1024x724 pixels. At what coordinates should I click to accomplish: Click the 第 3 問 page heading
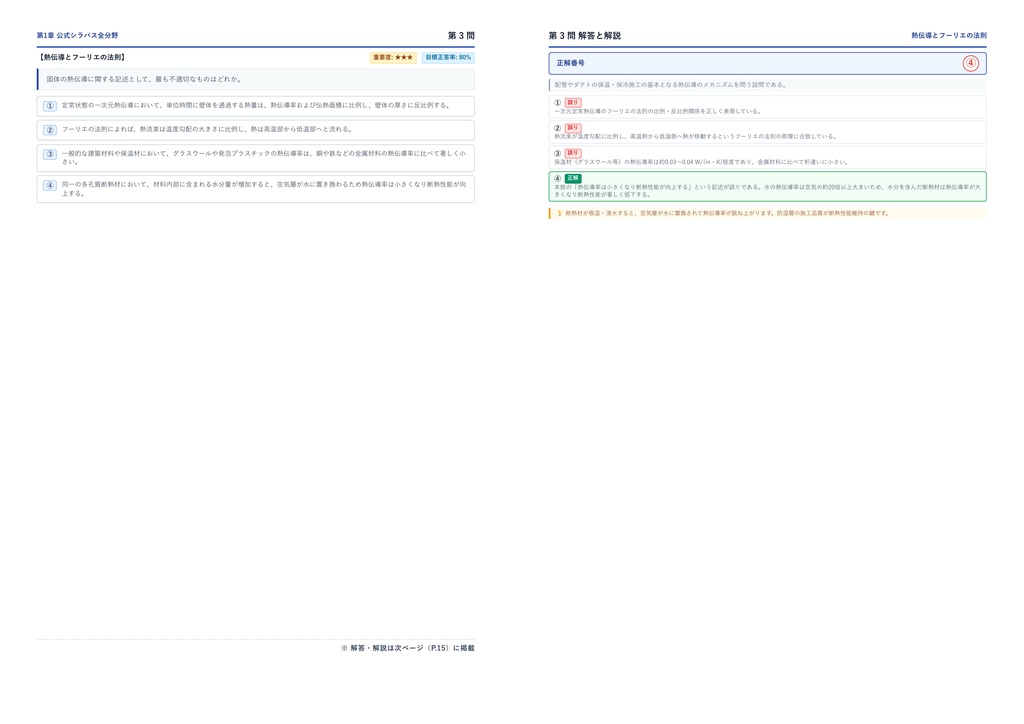point(461,35)
